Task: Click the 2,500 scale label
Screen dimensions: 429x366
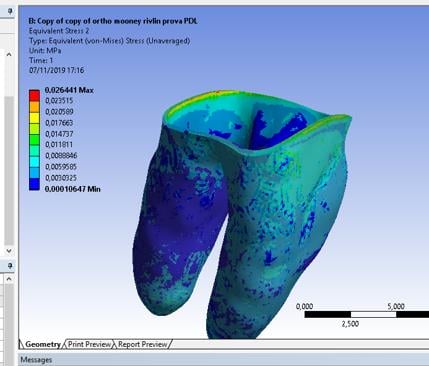Action: [350, 324]
